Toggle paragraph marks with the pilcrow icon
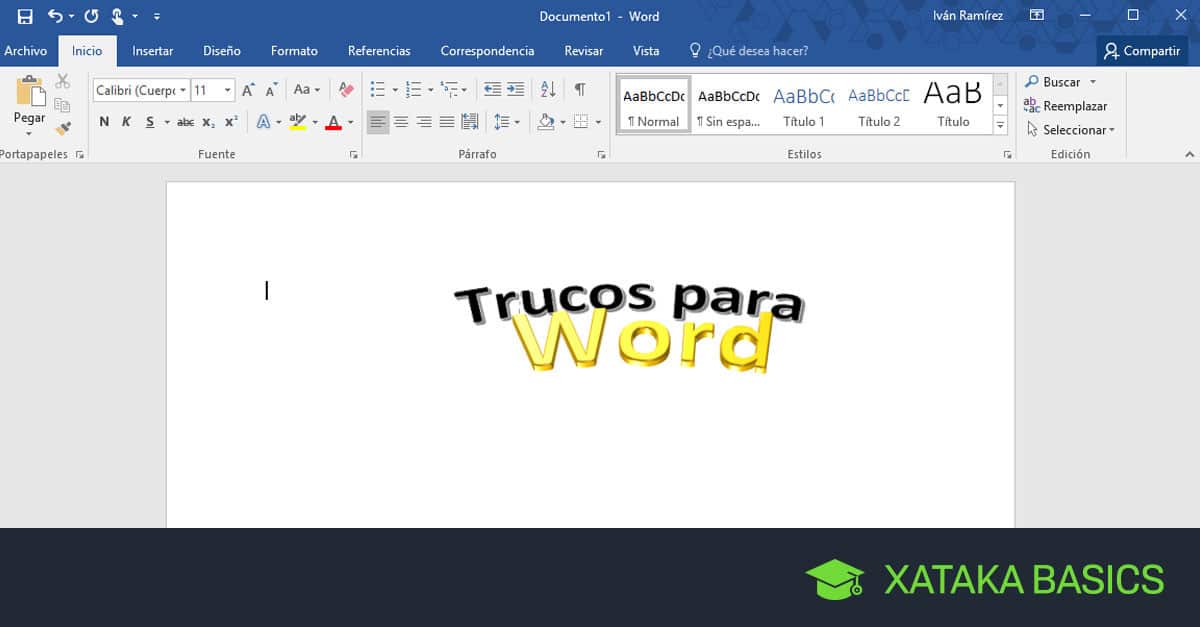 pyautogui.click(x=580, y=90)
